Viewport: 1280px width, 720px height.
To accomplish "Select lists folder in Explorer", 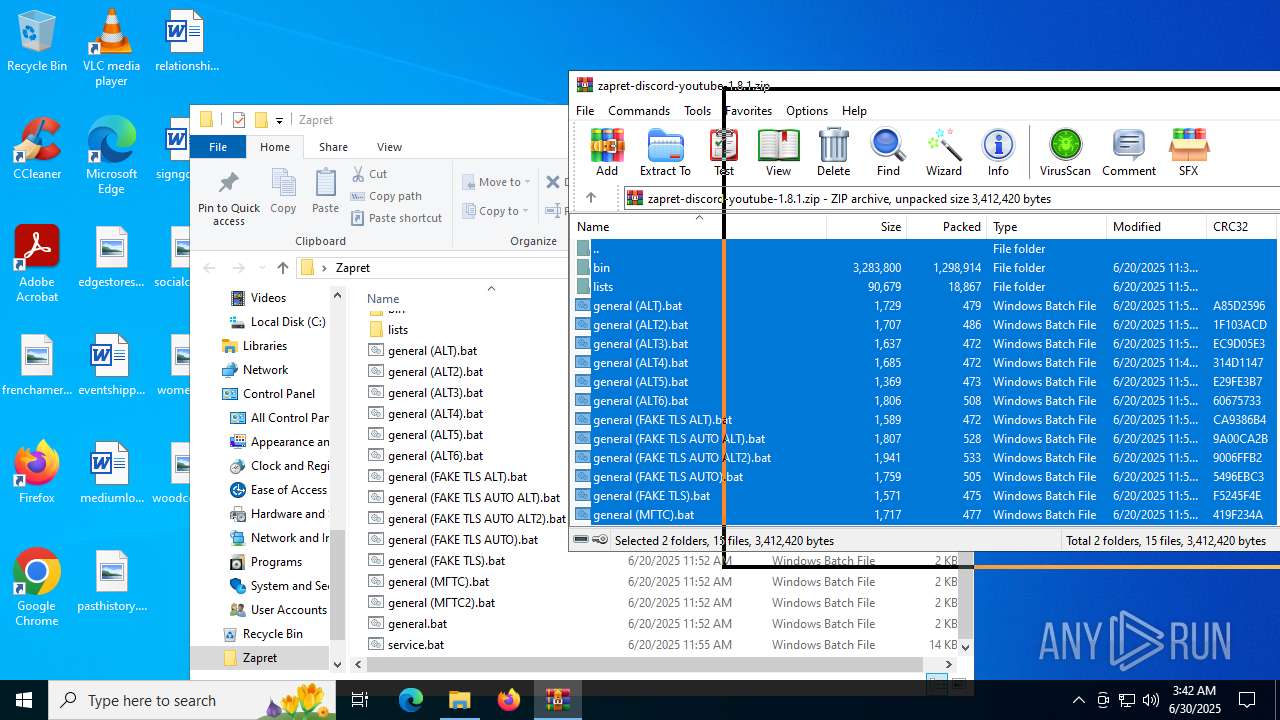I will [x=398, y=330].
